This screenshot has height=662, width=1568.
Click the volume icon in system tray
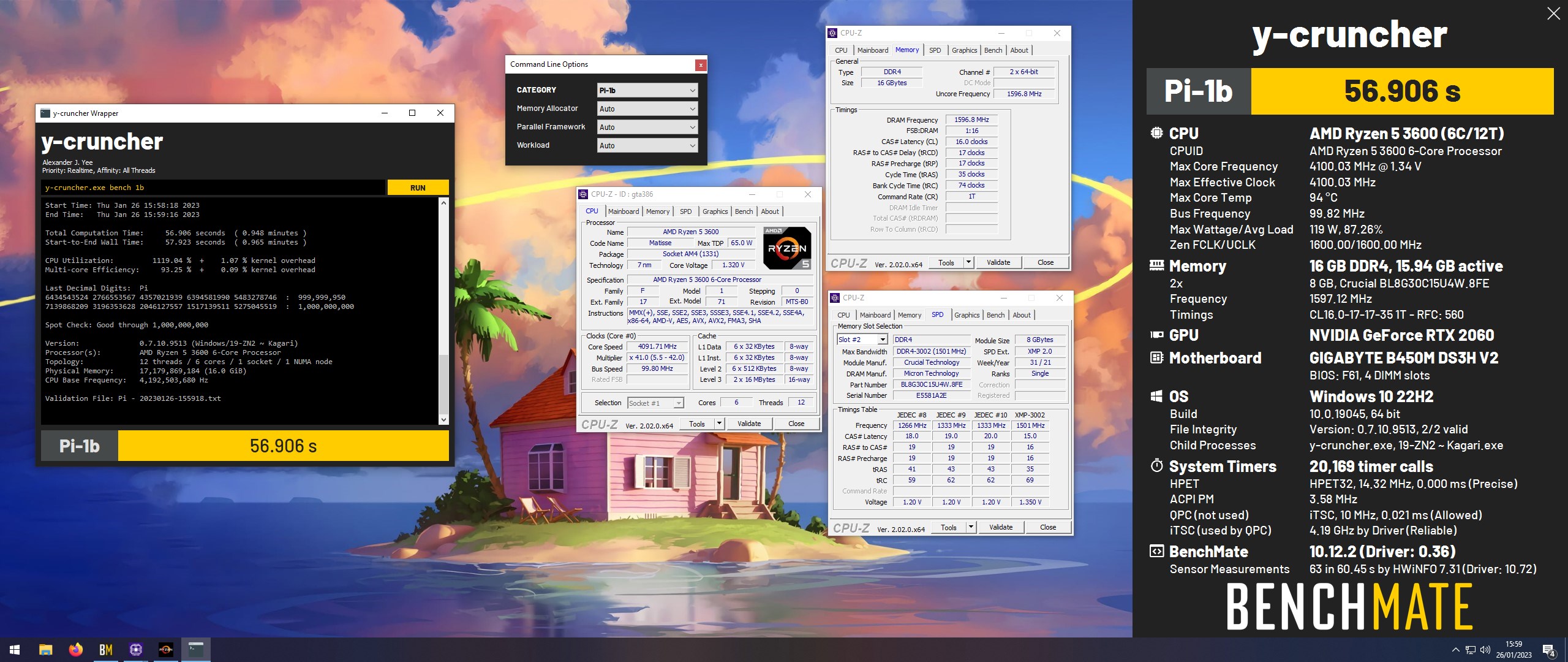(x=1485, y=650)
